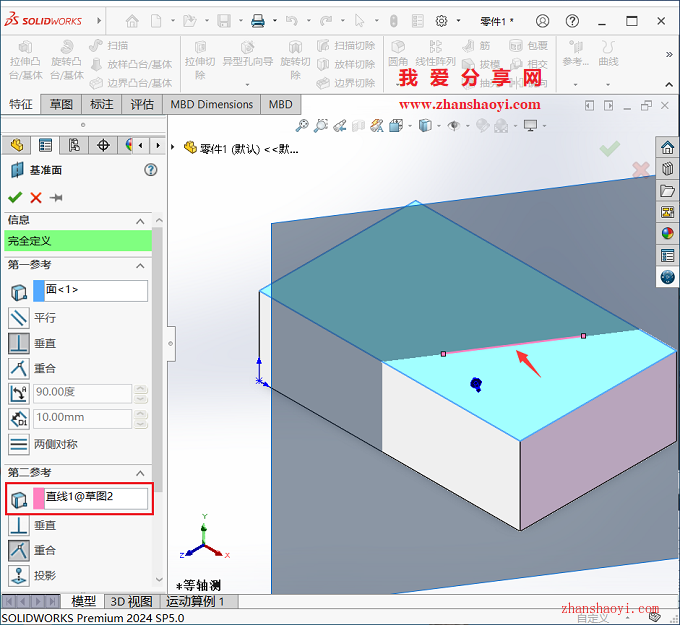Image resolution: width=680 pixels, height=625 pixels.
Task: Open the help icon beside 基准面
Action: [150, 170]
